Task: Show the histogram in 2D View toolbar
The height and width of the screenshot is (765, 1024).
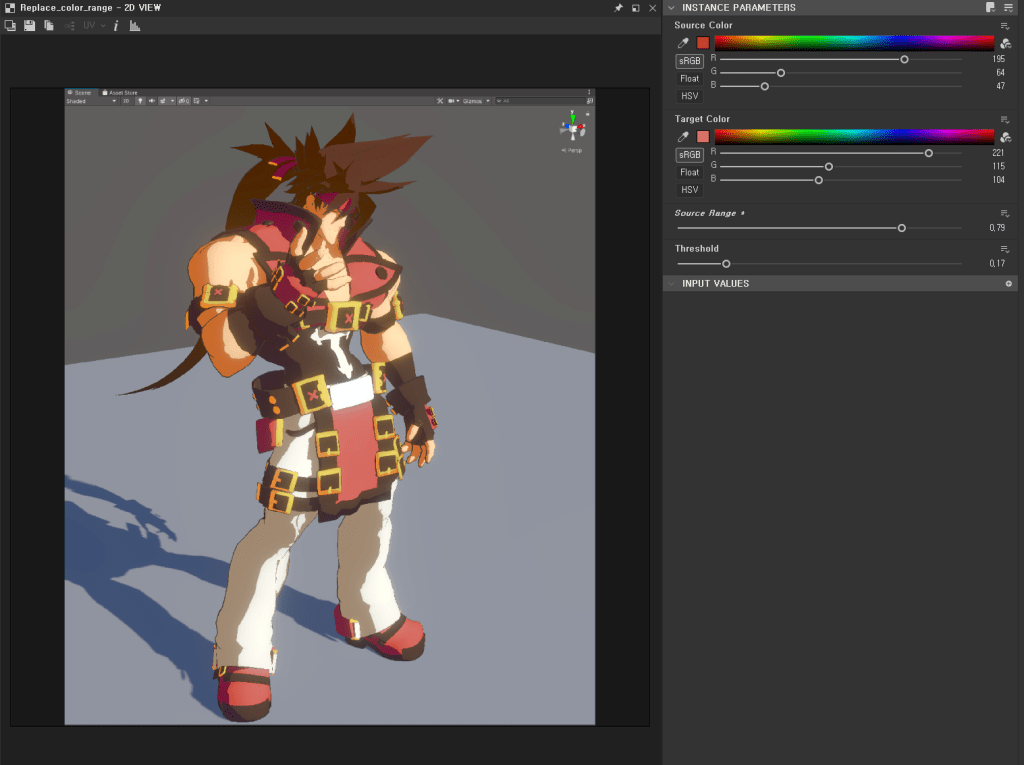Action: tap(135, 25)
